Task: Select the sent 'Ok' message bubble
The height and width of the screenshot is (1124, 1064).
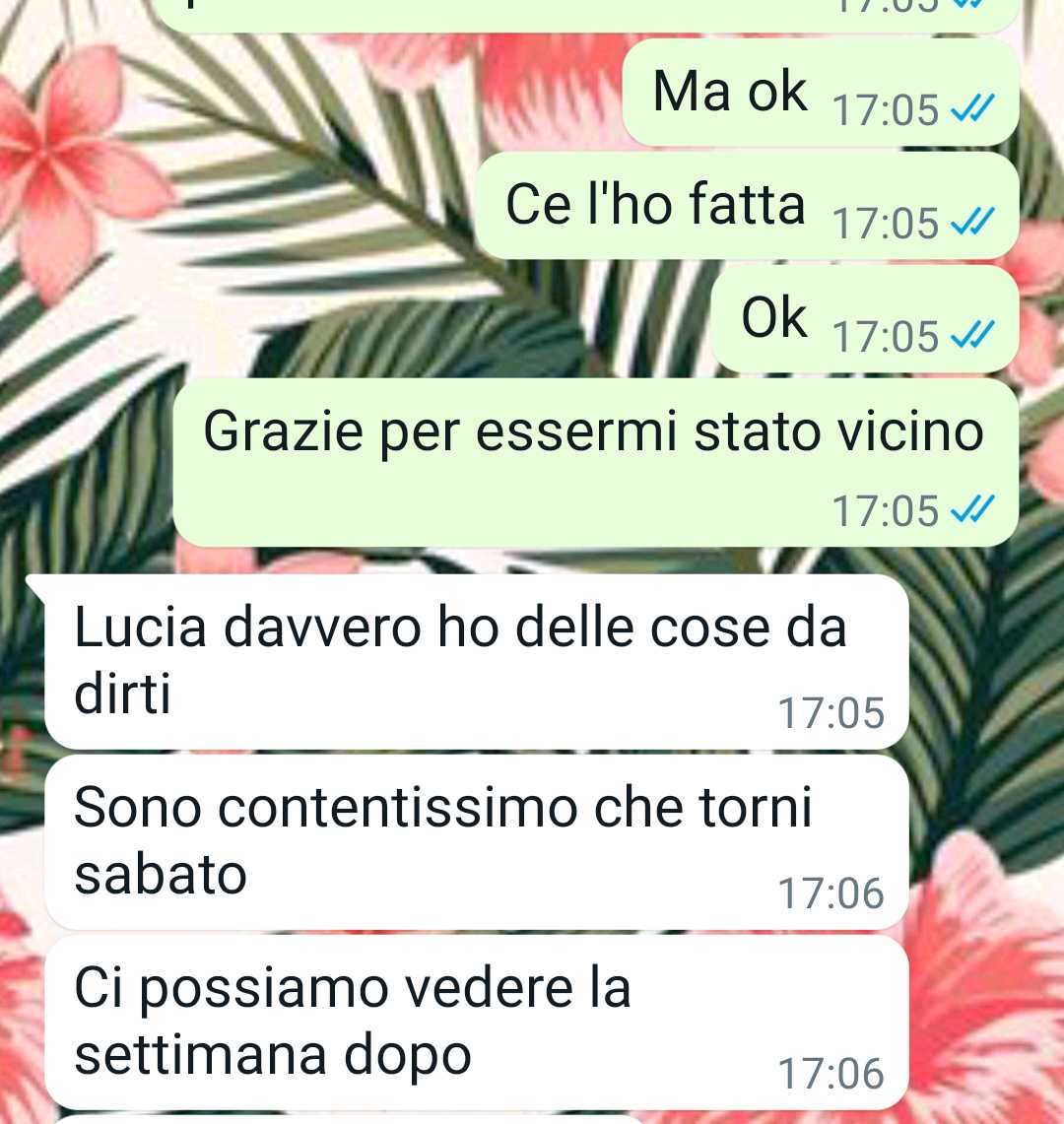Action: pyautogui.click(x=865, y=318)
